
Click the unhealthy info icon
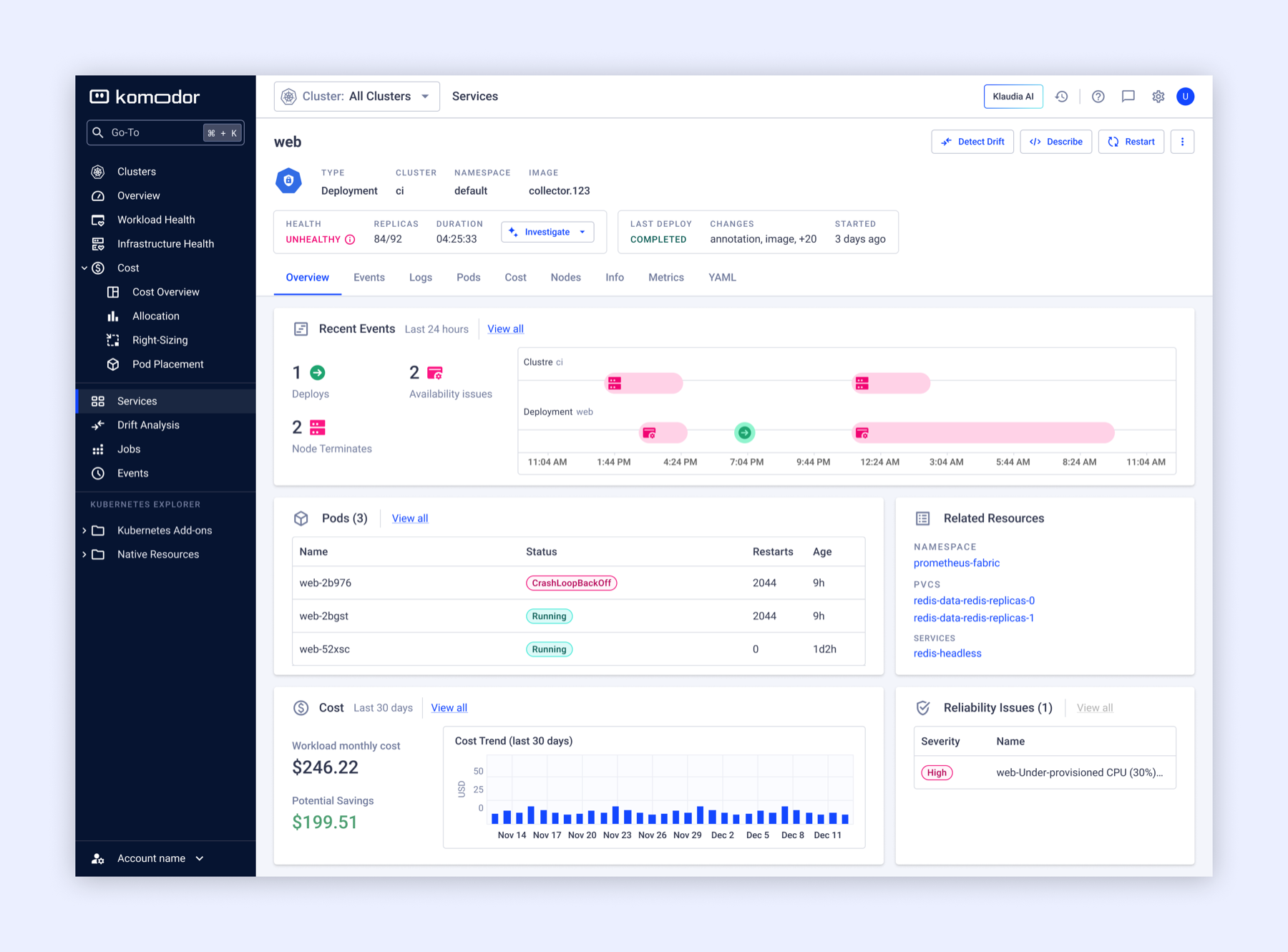click(350, 240)
